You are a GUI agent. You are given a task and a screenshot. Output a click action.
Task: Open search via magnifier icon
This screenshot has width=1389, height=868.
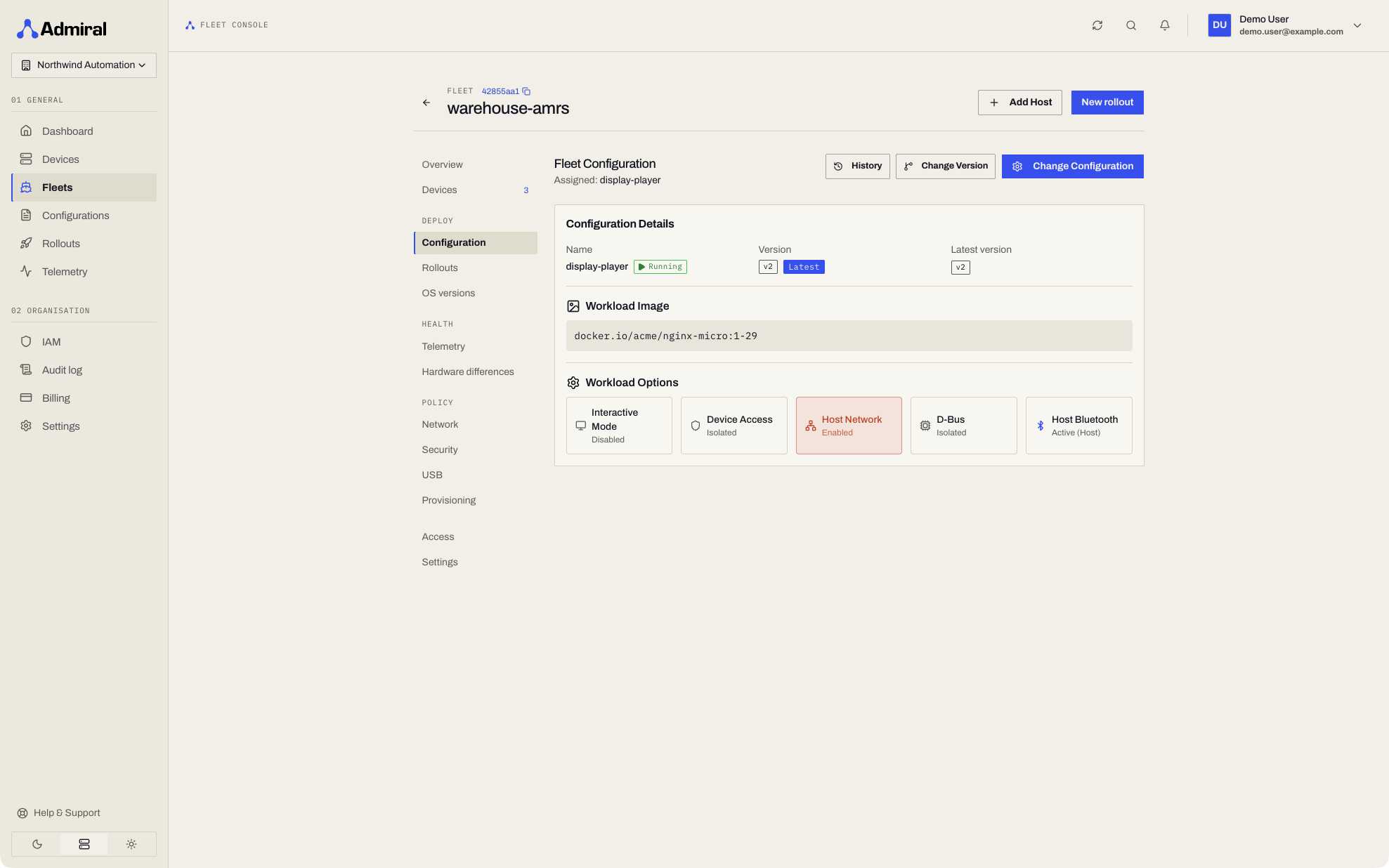pos(1130,25)
